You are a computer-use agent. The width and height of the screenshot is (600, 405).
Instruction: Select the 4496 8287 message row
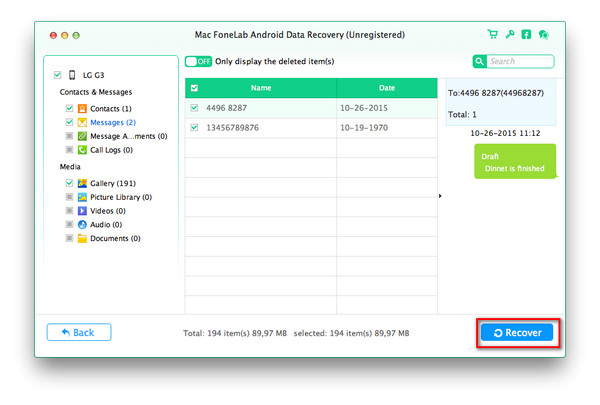(x=311, y=108)
